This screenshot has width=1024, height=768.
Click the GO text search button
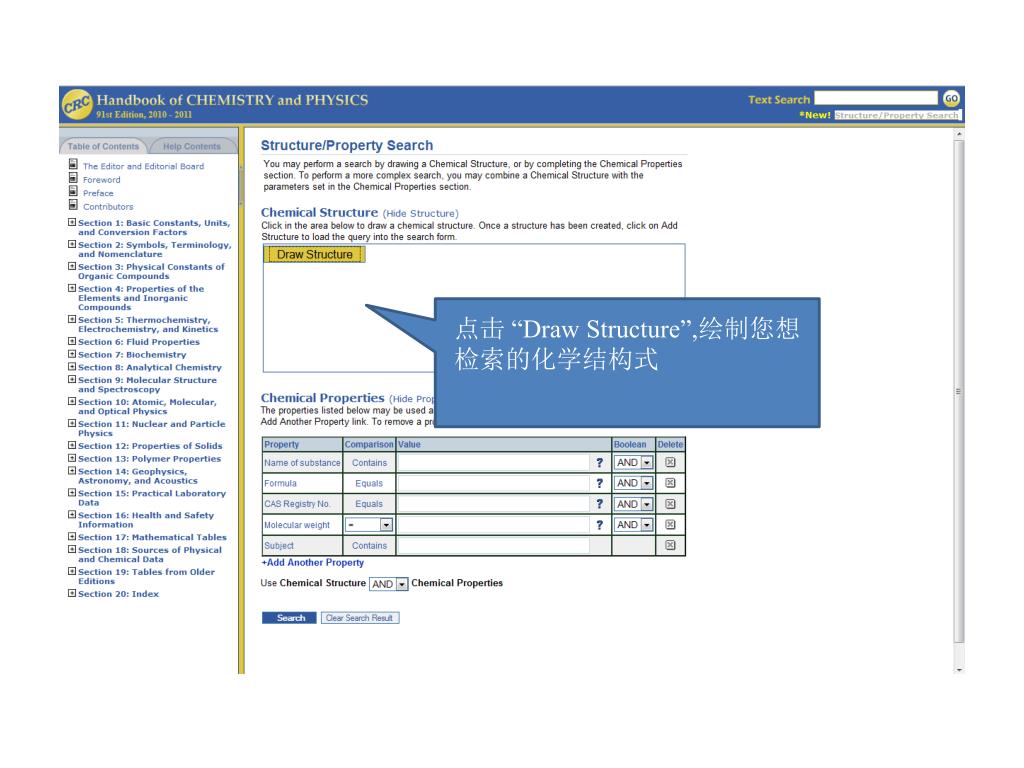click(x=951, y=99)
